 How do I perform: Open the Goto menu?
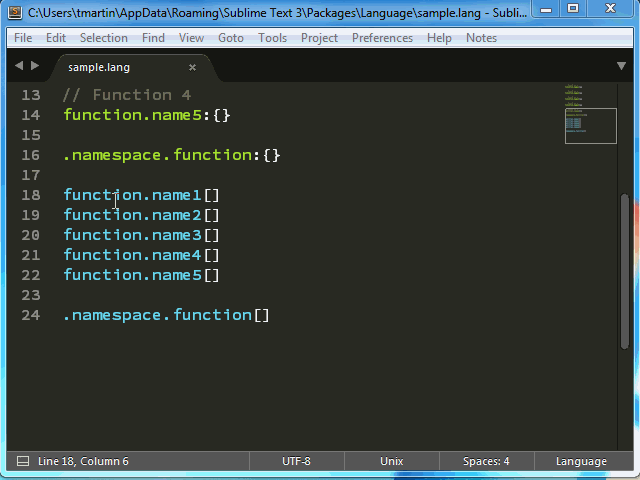click(x=231, y=38)
